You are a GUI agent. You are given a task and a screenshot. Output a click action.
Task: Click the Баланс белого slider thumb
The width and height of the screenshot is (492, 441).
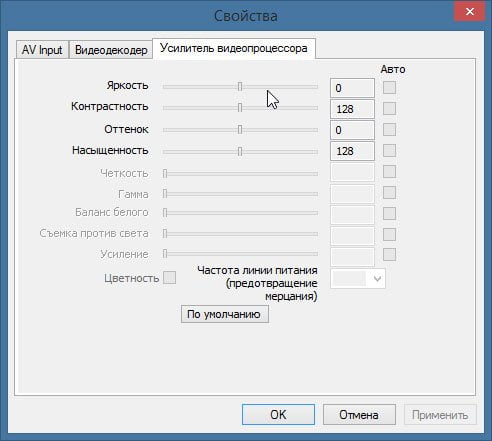point(165,213)
